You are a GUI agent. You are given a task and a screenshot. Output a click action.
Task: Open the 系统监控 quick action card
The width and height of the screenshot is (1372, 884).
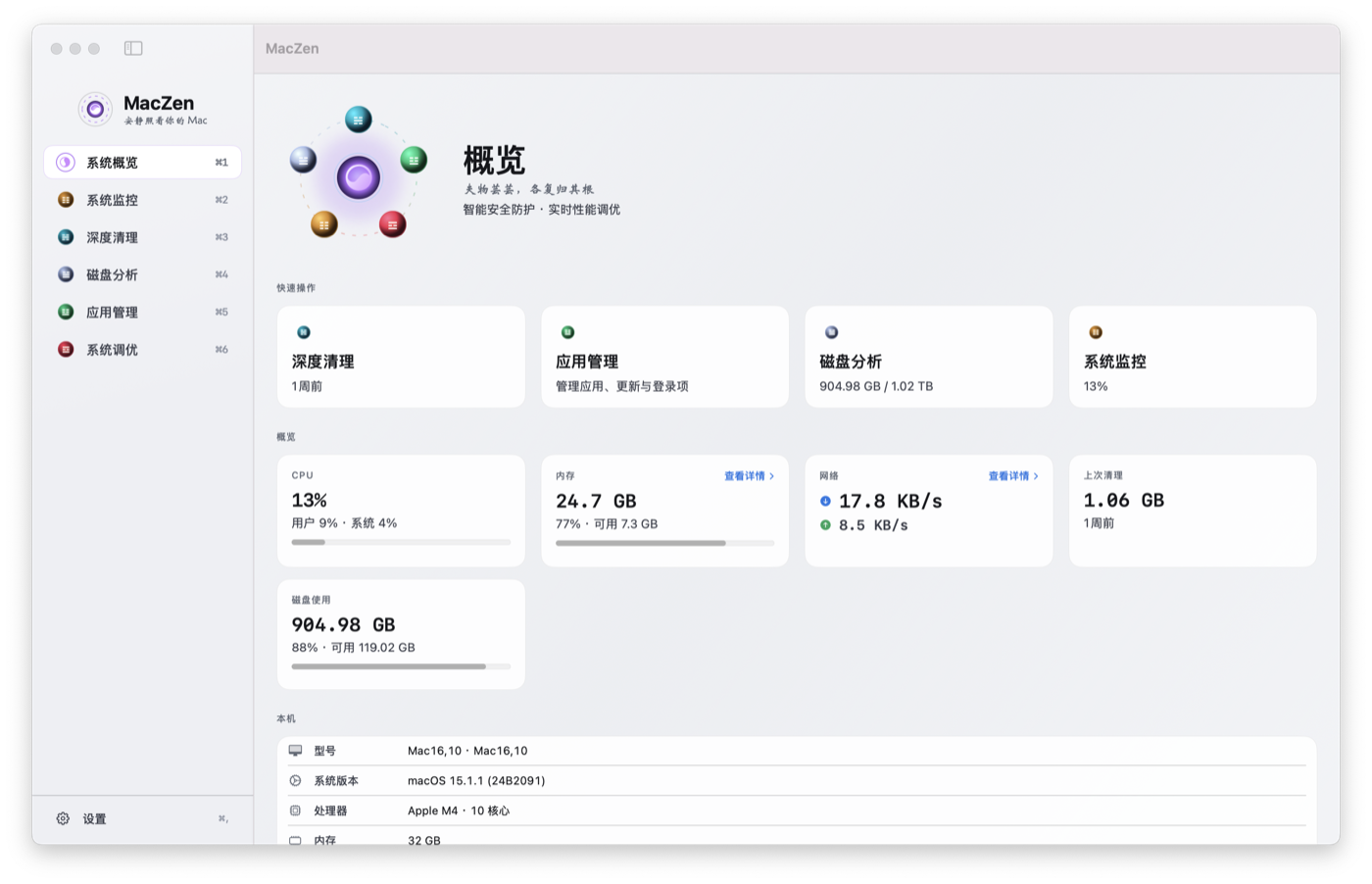1193,357
